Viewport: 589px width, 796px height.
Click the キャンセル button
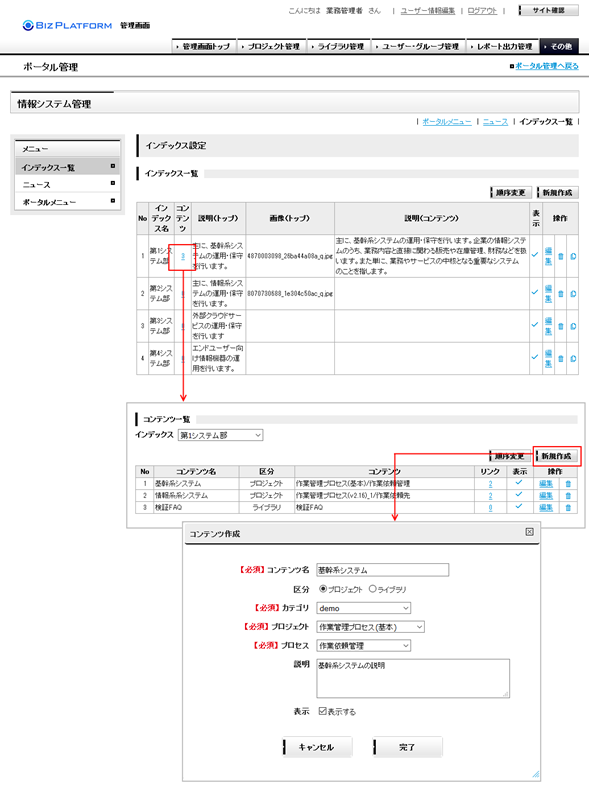click(316, 747)
